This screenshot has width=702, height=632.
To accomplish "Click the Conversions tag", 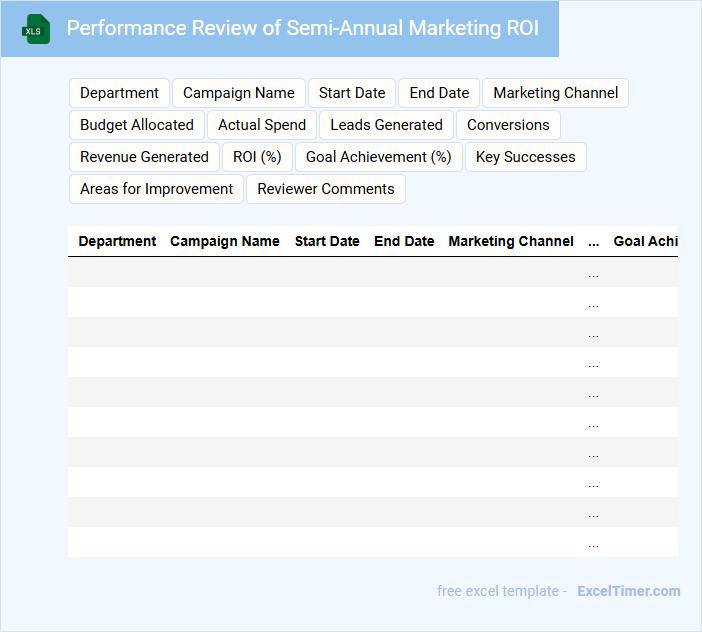I will pyautogui.click(x=508, y=125).
